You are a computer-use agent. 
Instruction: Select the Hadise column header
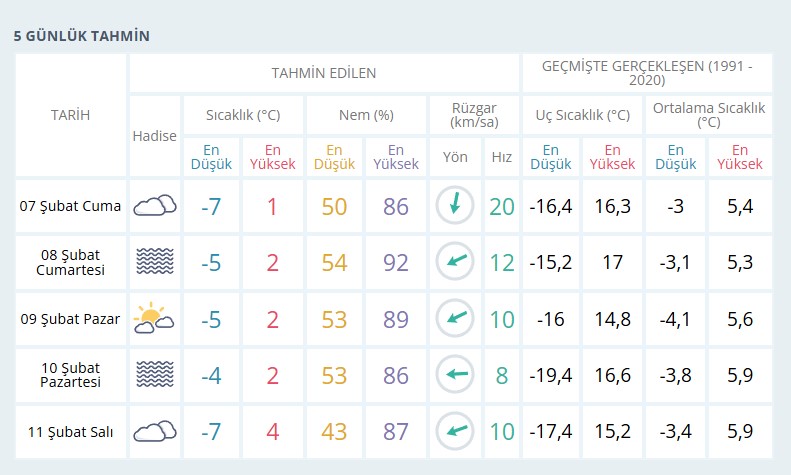(155, 136)
